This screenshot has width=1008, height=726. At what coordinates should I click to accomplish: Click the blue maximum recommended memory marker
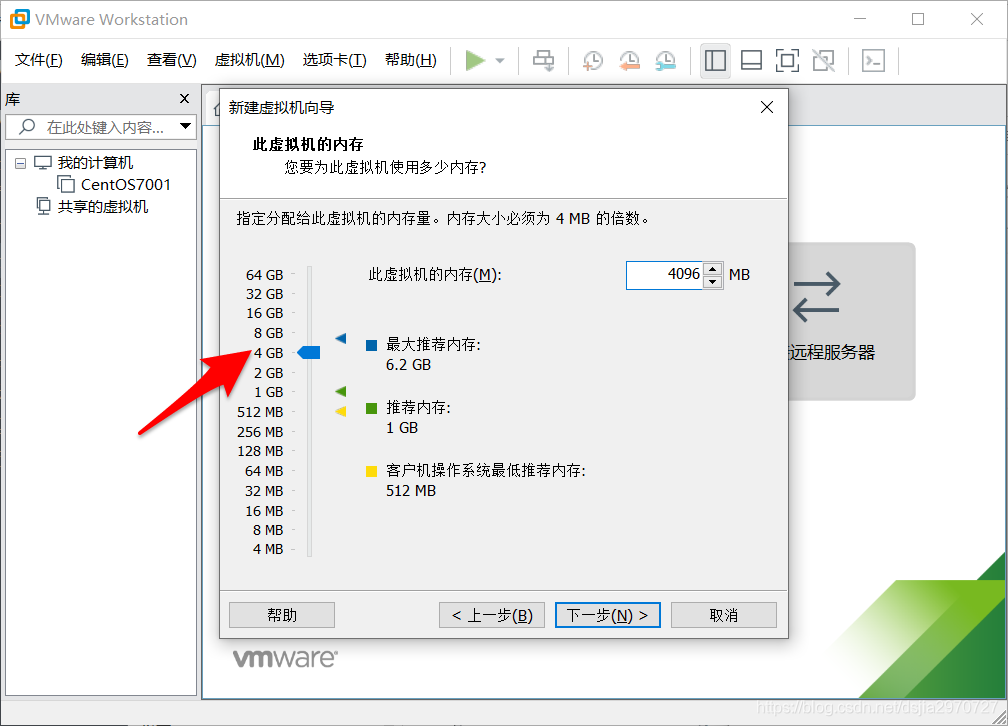341,338
